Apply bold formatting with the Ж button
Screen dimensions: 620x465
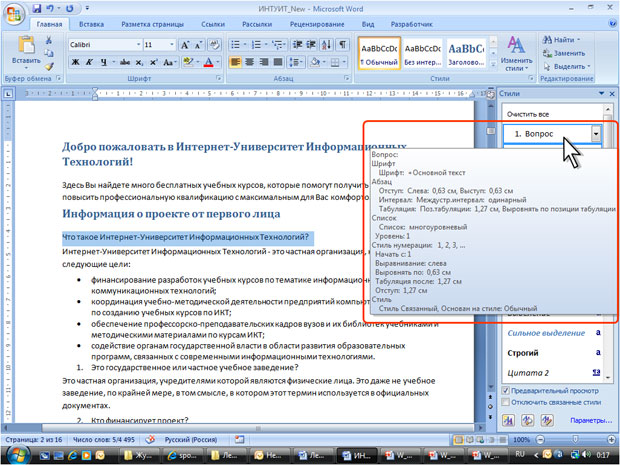point(76,62)
